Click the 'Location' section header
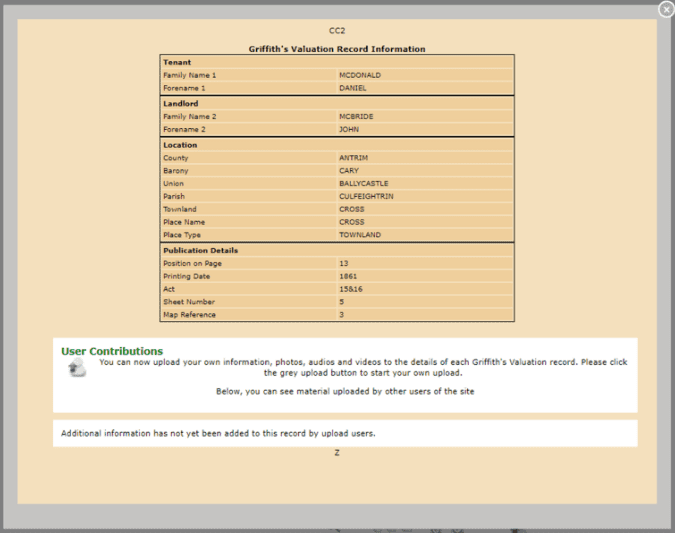 [x=180, y=145]
